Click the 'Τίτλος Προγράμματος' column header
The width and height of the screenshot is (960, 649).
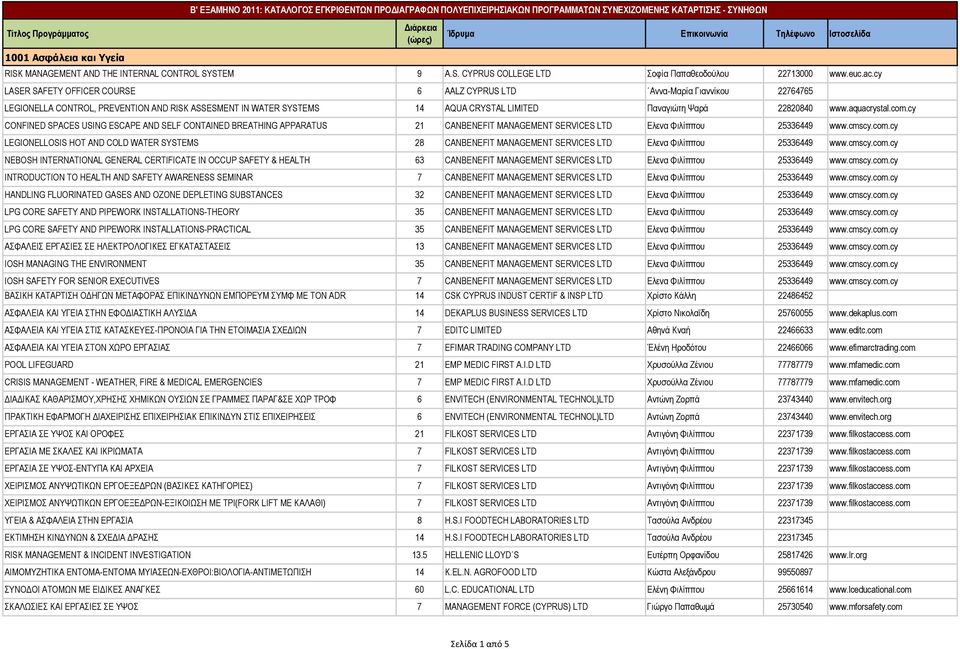(x=199, y=34)
